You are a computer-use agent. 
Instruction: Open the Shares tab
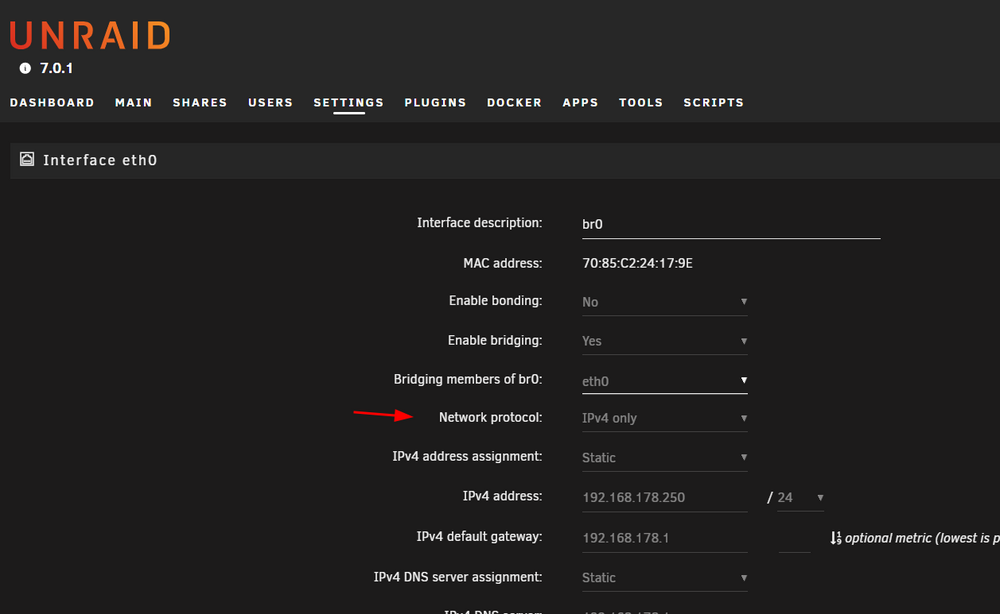200,103
